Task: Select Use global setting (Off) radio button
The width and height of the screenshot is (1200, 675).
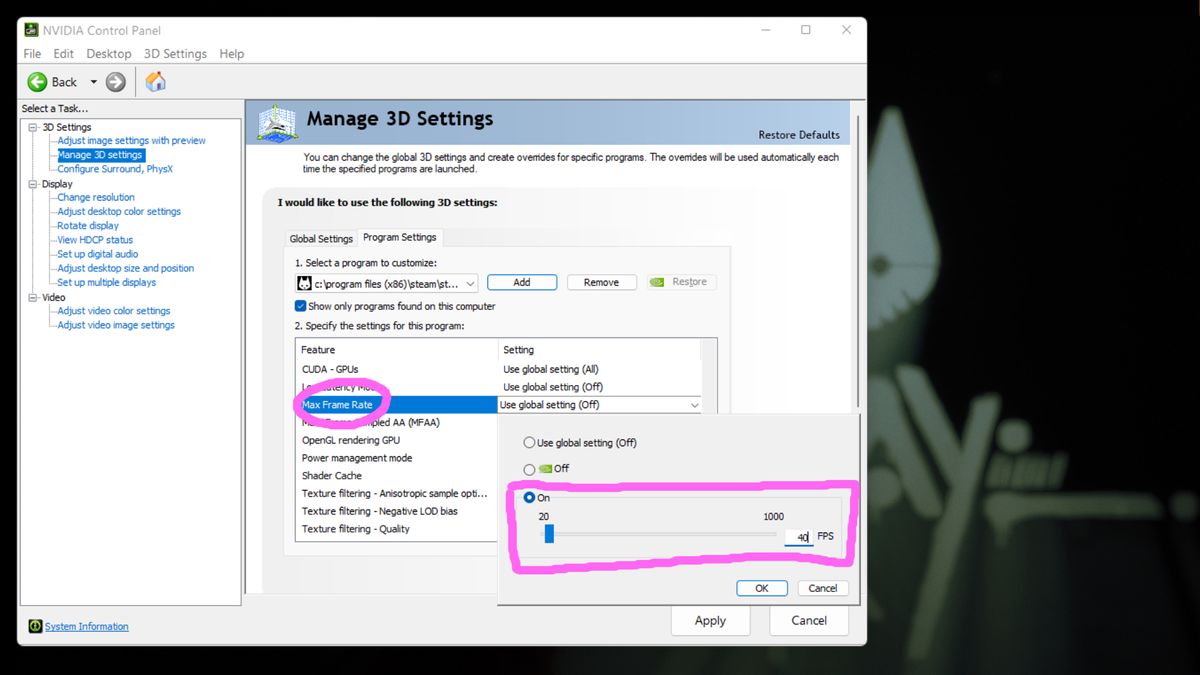Action: click(529, 443)
